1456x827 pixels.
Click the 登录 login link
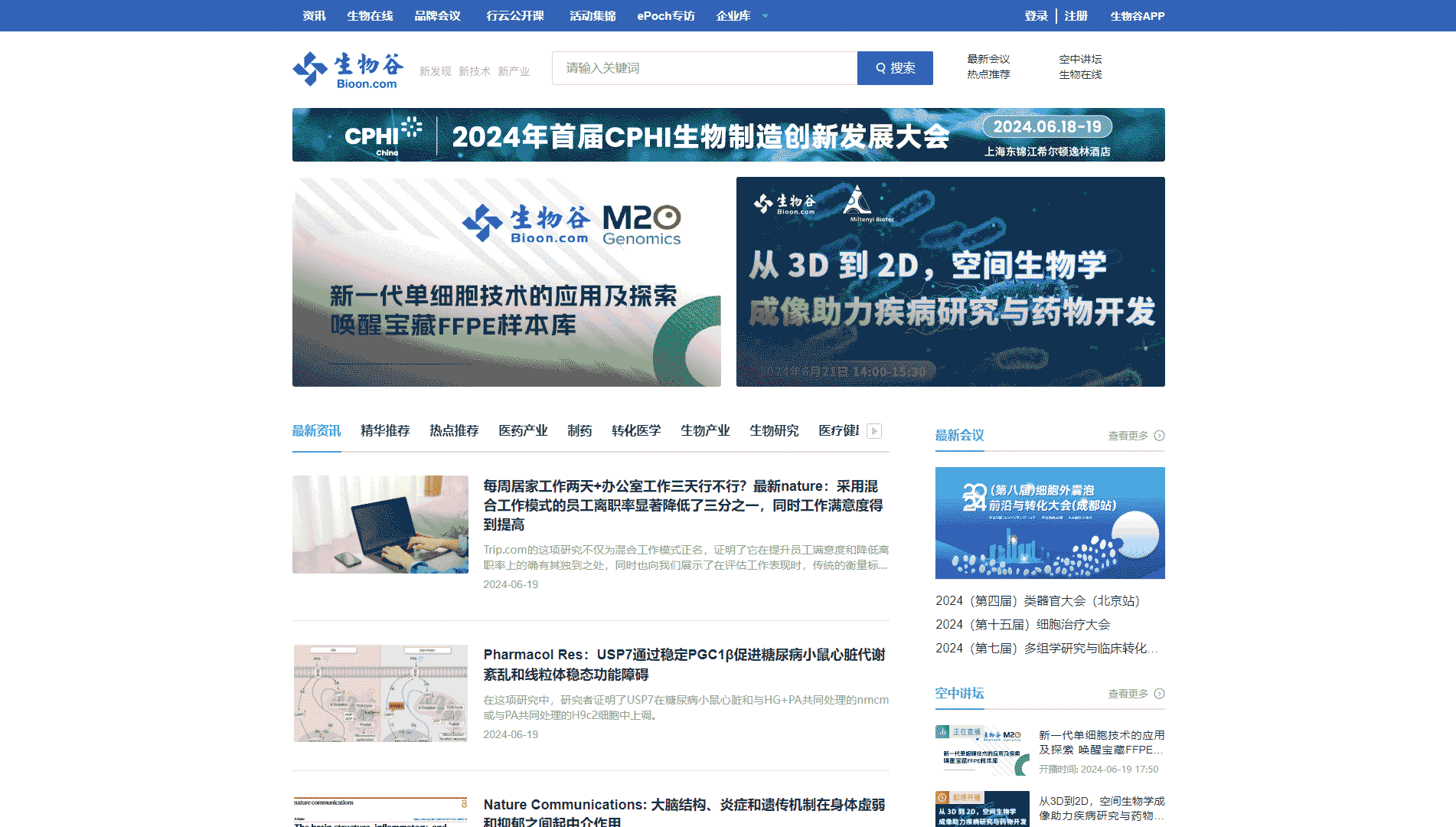1037,16
